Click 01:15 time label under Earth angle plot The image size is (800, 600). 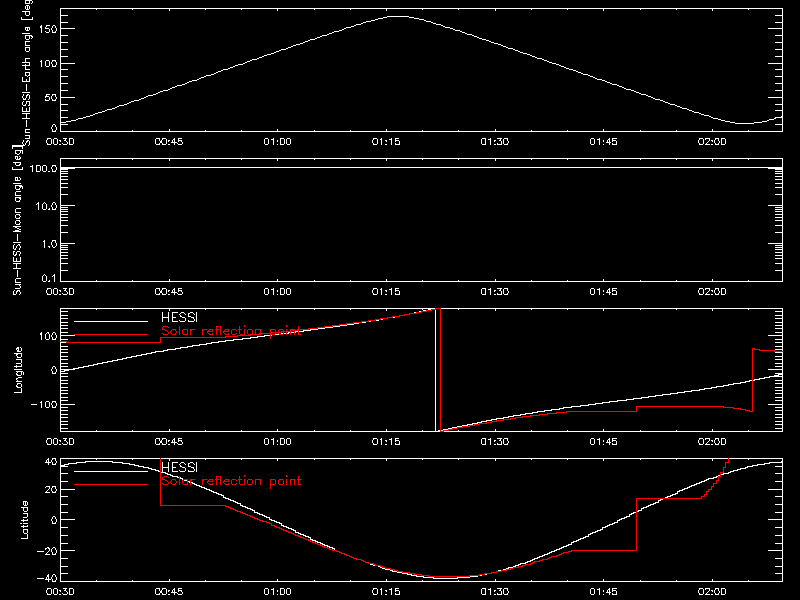(x=386, y=141)
